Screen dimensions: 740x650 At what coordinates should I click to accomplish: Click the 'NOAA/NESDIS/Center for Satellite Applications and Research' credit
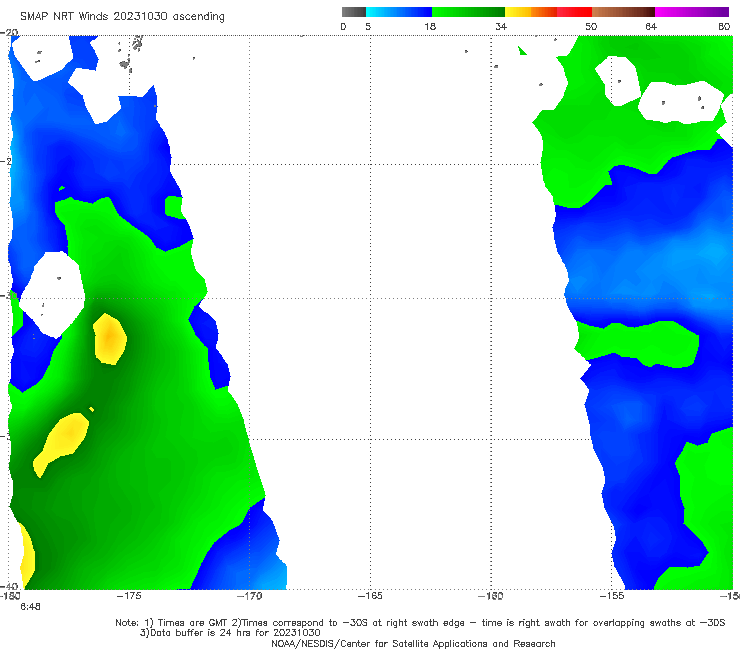coord(413,644)
